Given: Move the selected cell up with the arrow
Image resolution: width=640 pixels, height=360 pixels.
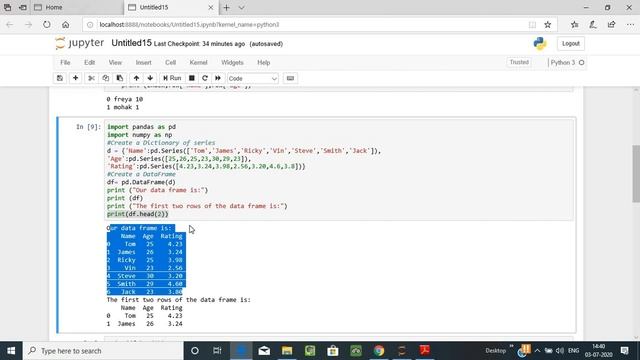Looking at the screenshot, I should 136,78.
